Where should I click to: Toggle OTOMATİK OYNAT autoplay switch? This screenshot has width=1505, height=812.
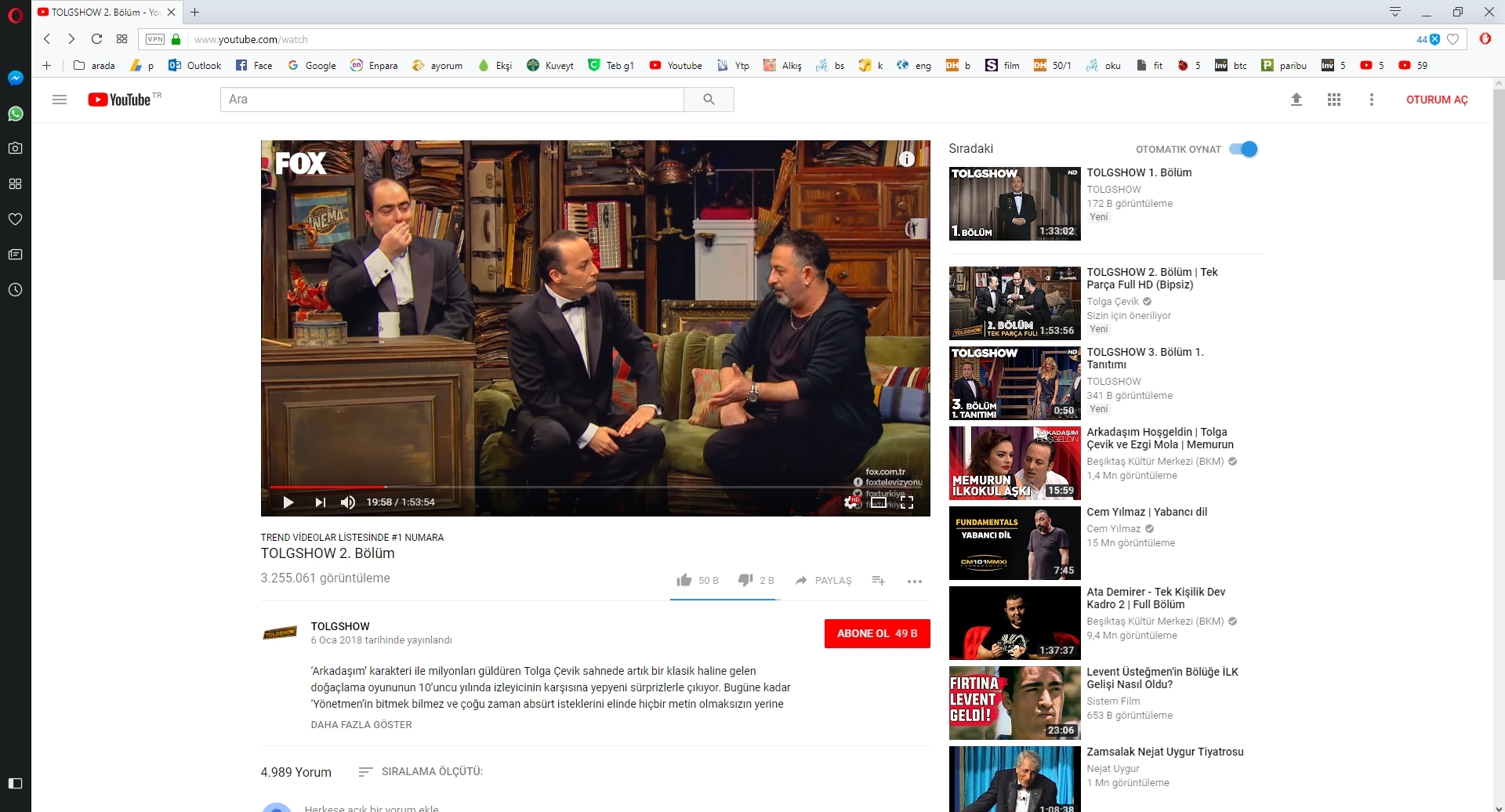point(1243,149)
